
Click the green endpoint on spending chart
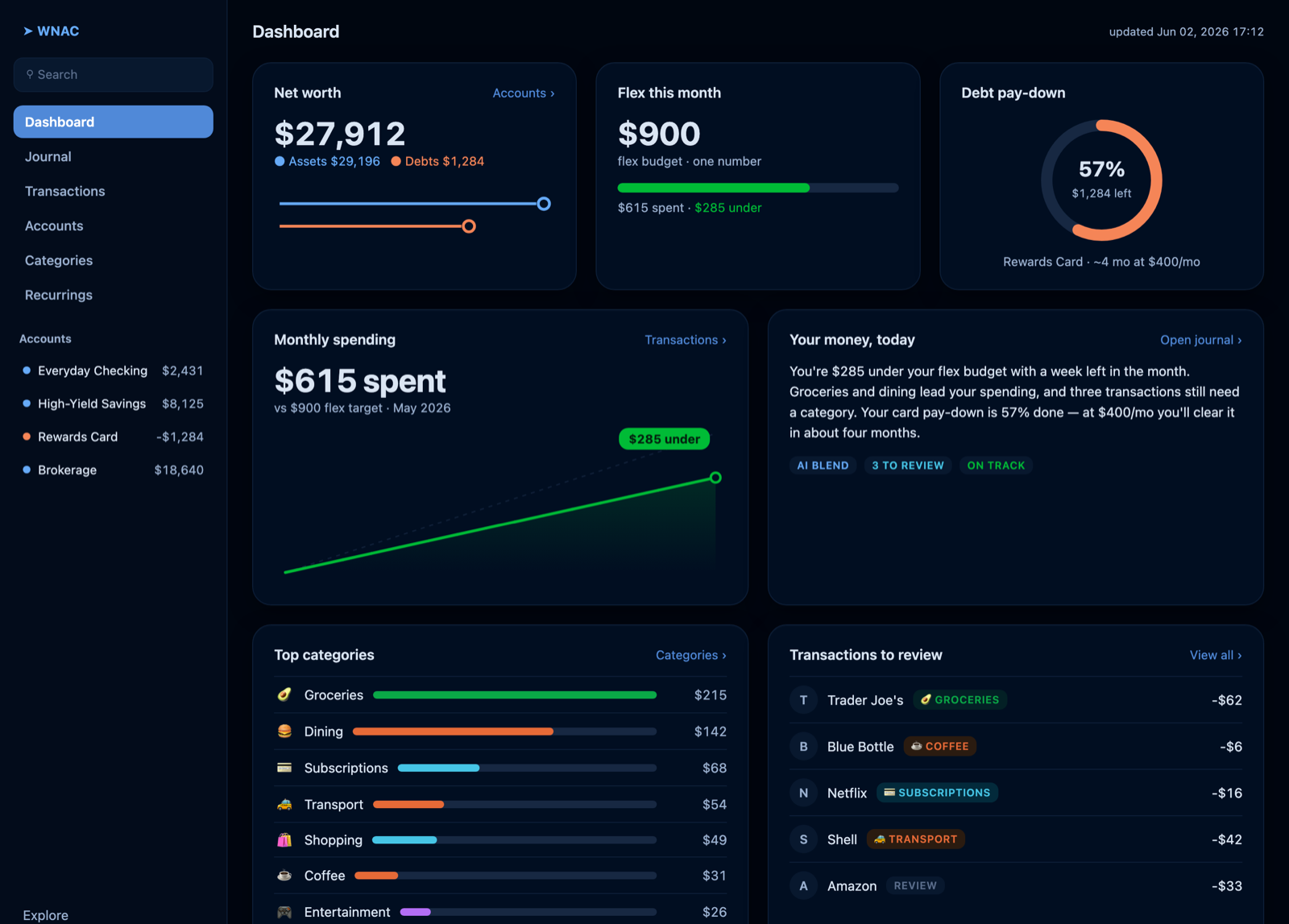click(715, 478)
